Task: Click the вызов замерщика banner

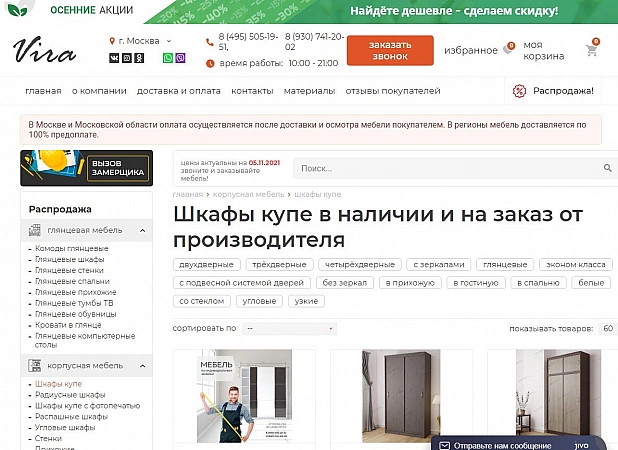Action: click(x=87, y=168)
